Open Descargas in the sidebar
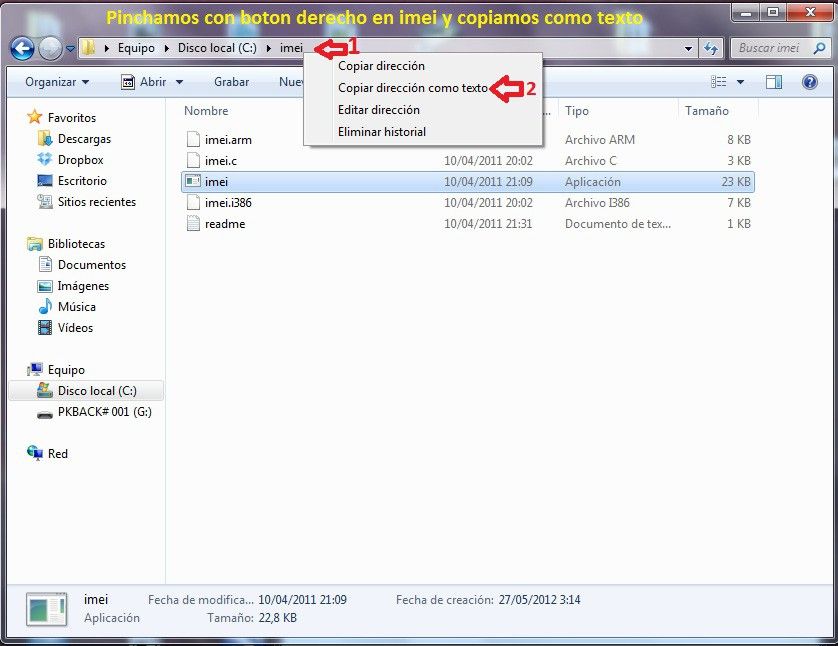Screen dimensions: 838x646 coord(84,139)
